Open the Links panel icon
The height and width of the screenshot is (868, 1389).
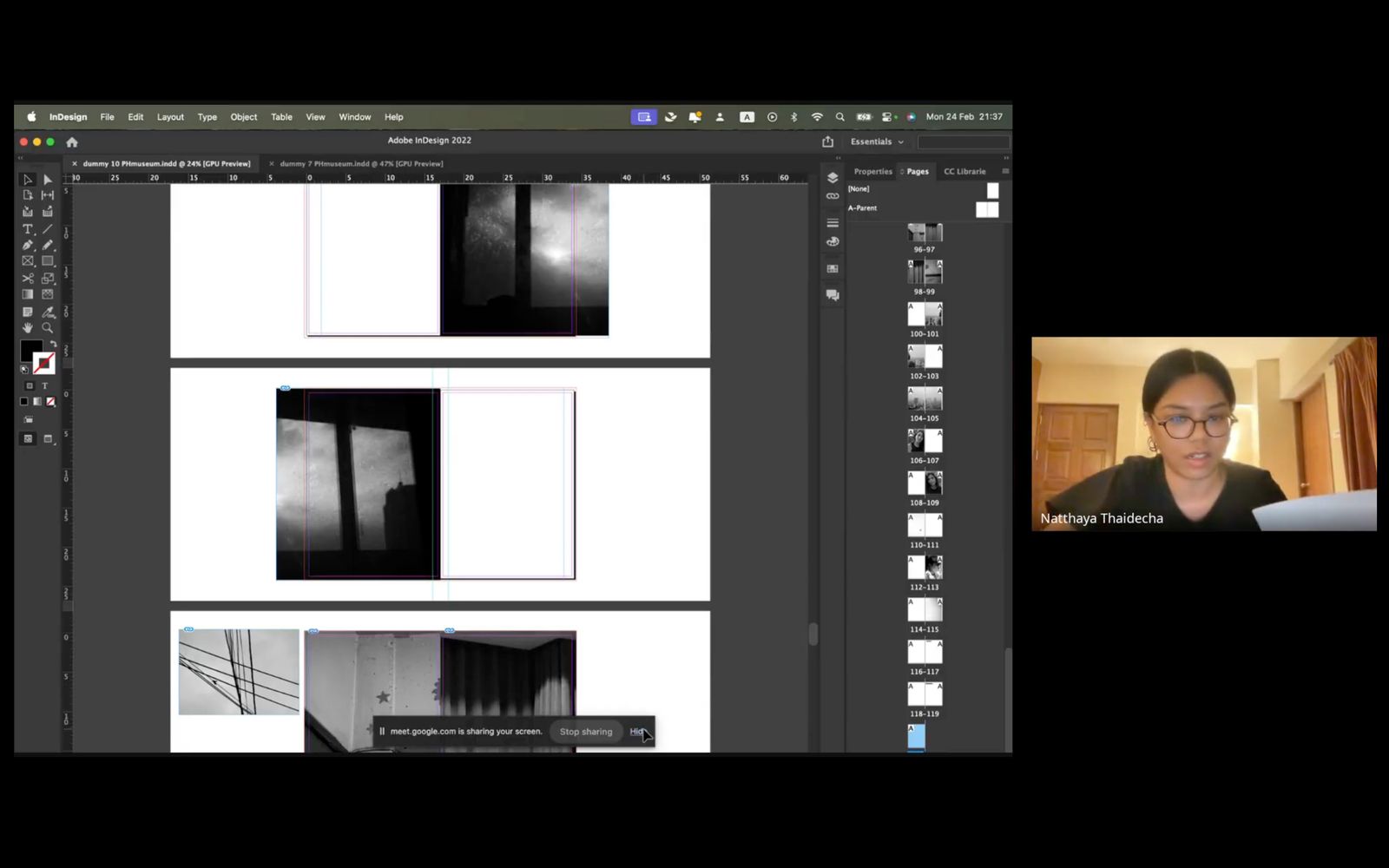pyautogui.click(x=833, y=196)
